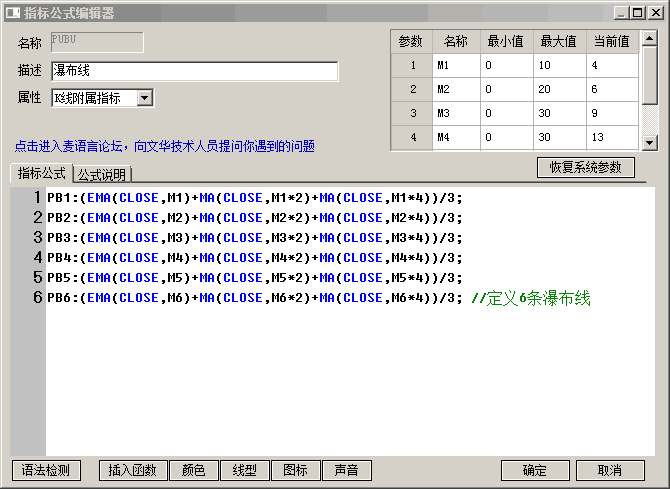Switch to the 公式说明 tab
Image resolution: width=670 pixels, height=489 pixels.
102,175
